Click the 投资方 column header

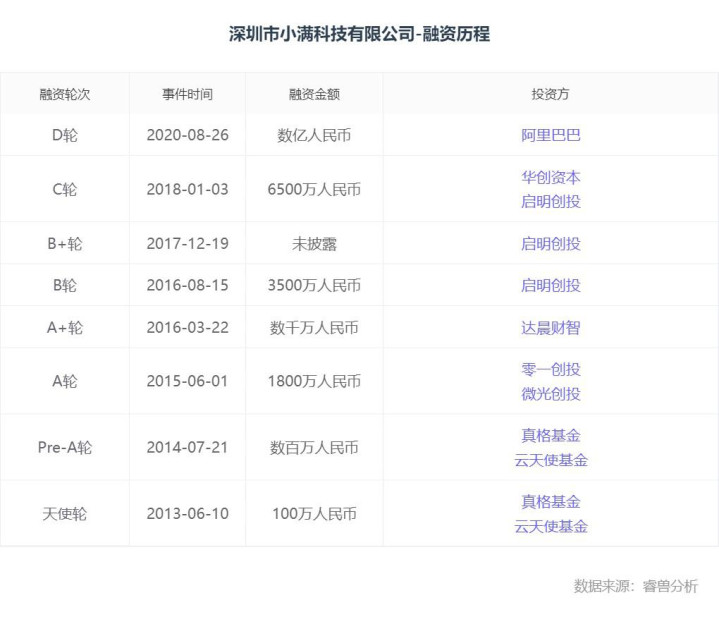tap(550, 94)
